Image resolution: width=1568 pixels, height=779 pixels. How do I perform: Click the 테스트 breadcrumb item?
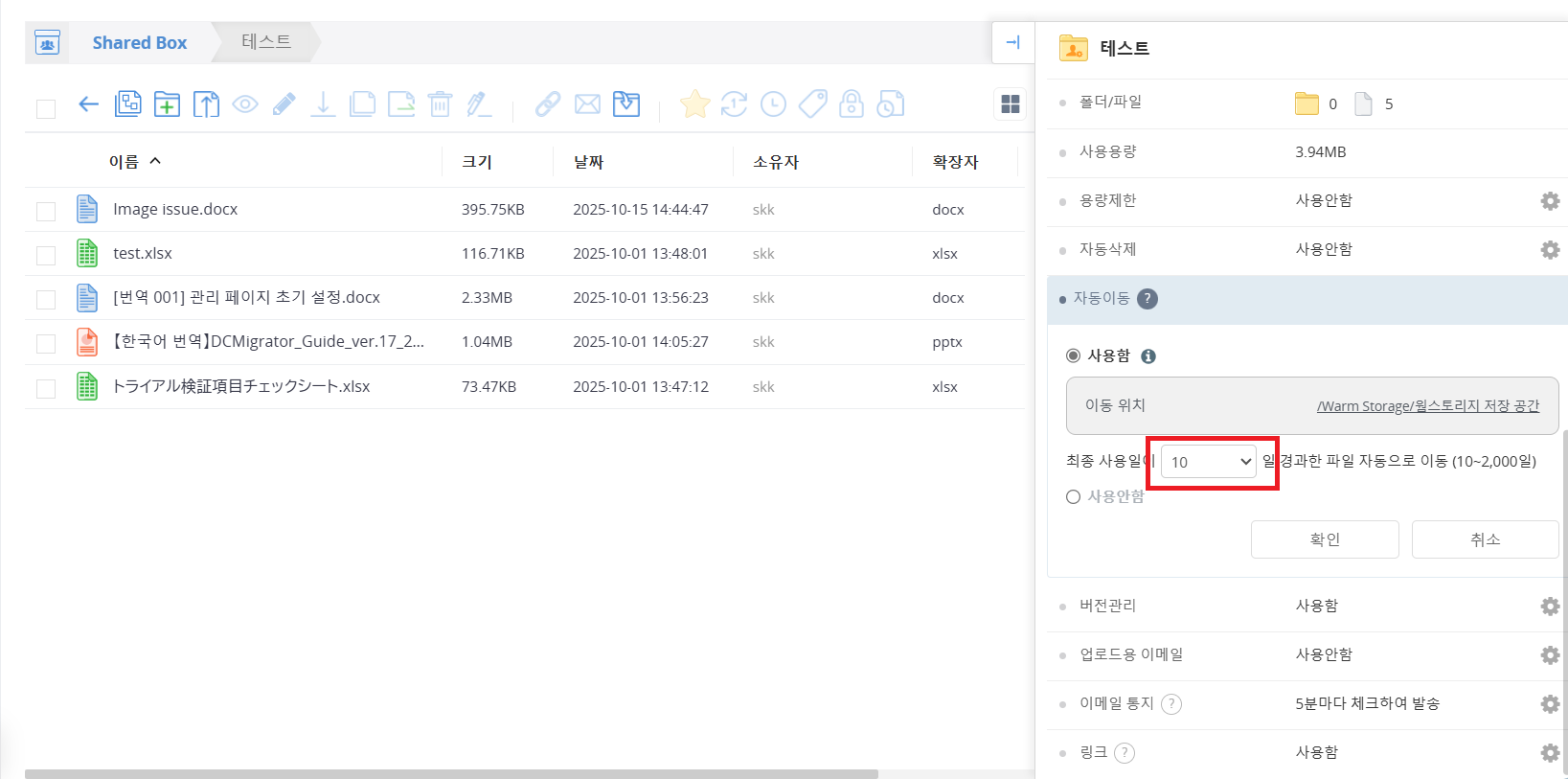(x=266, y=42)
